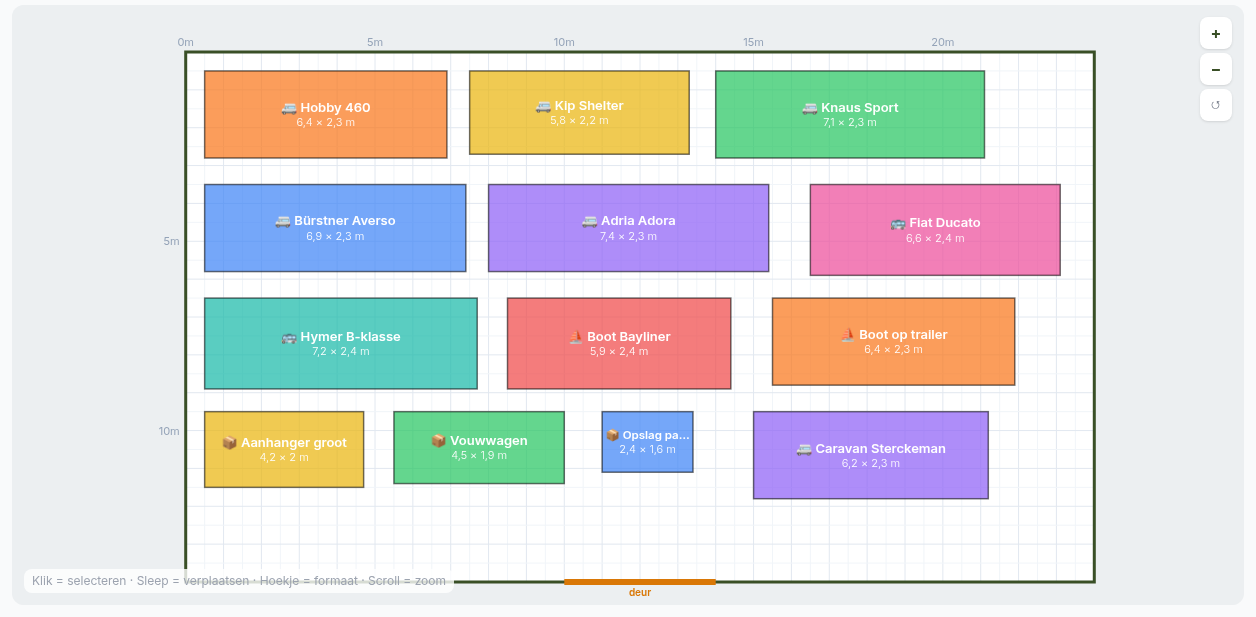Click the 15m ruler label on top
The height and width of the screenshot is (617, 1256).
pos(753,42)
